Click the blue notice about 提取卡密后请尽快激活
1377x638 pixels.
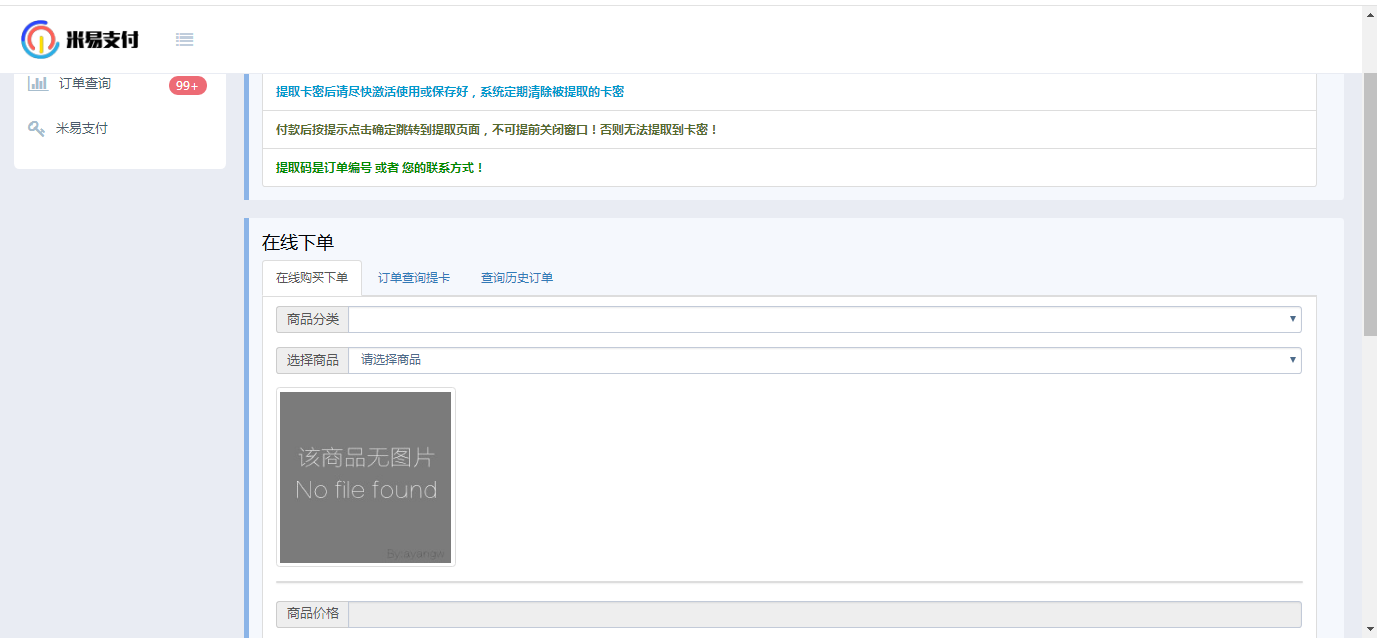click(x=450, y=92)
